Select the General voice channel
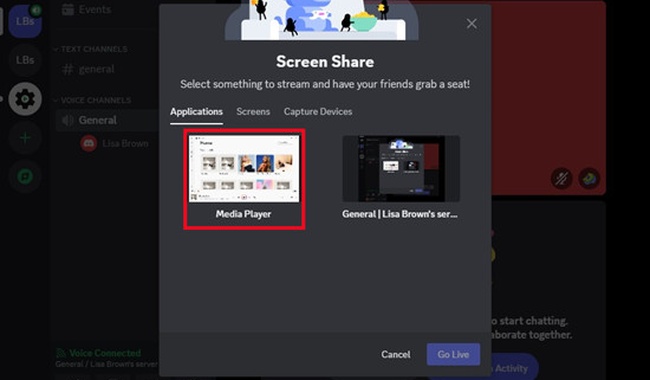The width and height of the screenshot is (650, 380). click(107, 120)
